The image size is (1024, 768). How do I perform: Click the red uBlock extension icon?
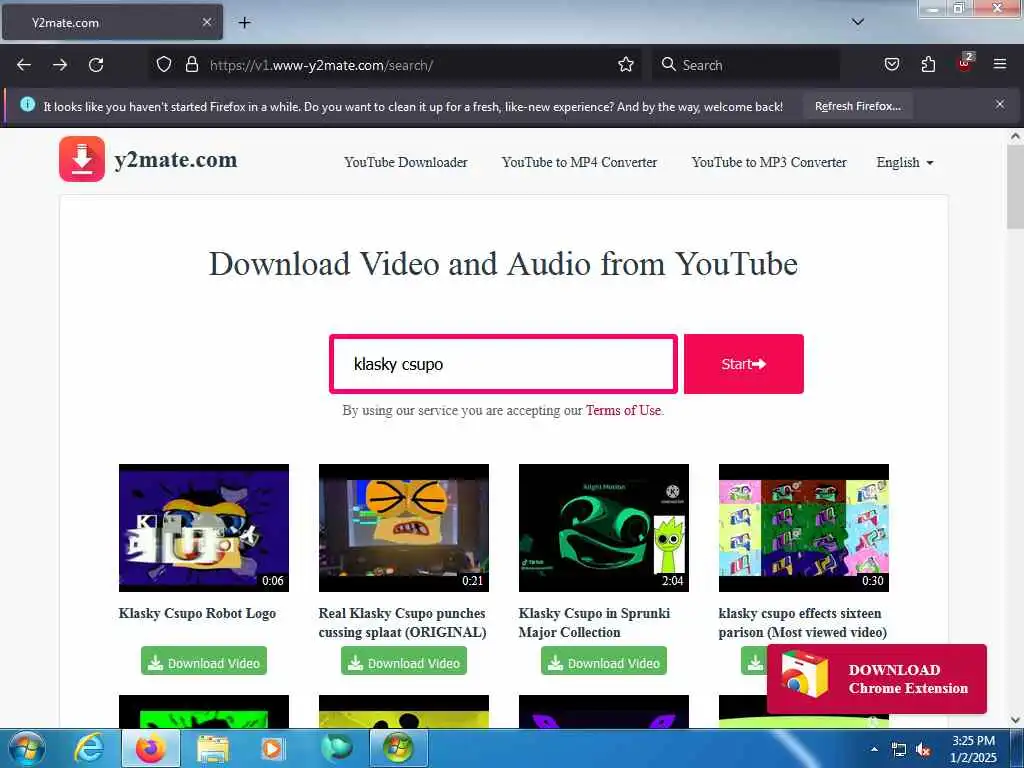pos(965,63)
